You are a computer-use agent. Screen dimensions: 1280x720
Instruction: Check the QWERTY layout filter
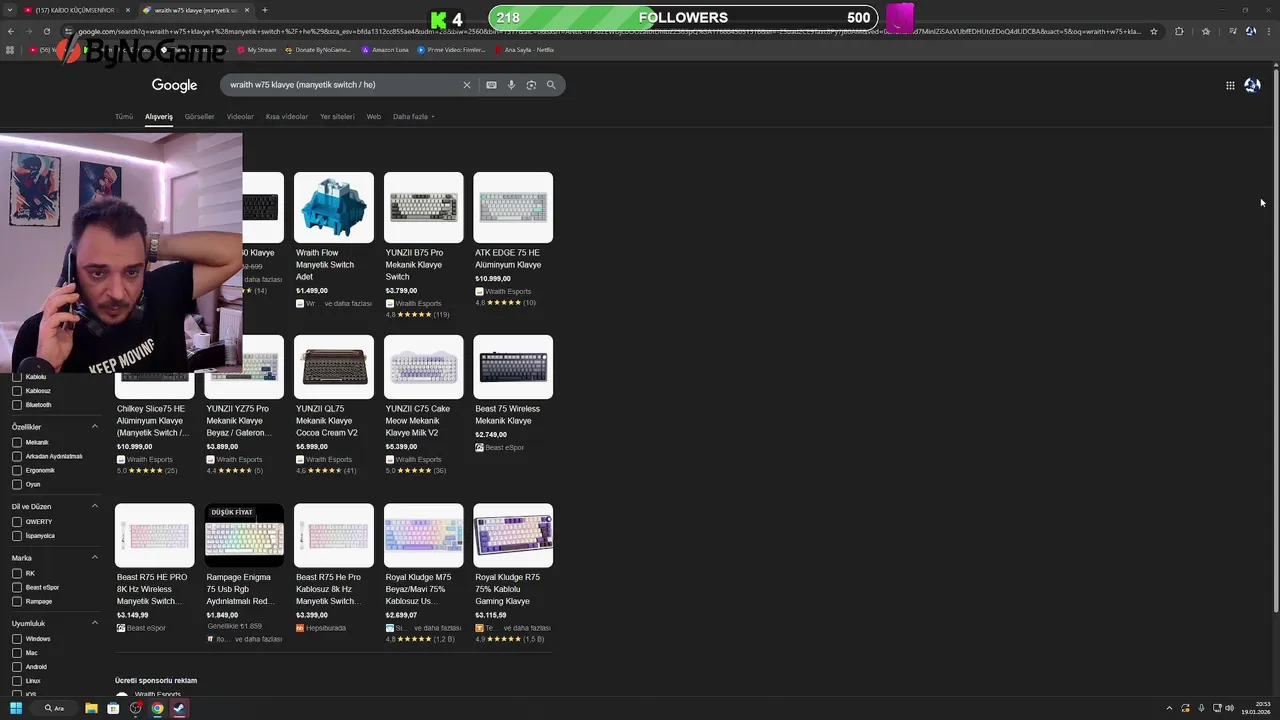pyautogui.click(x=17, y=522)
